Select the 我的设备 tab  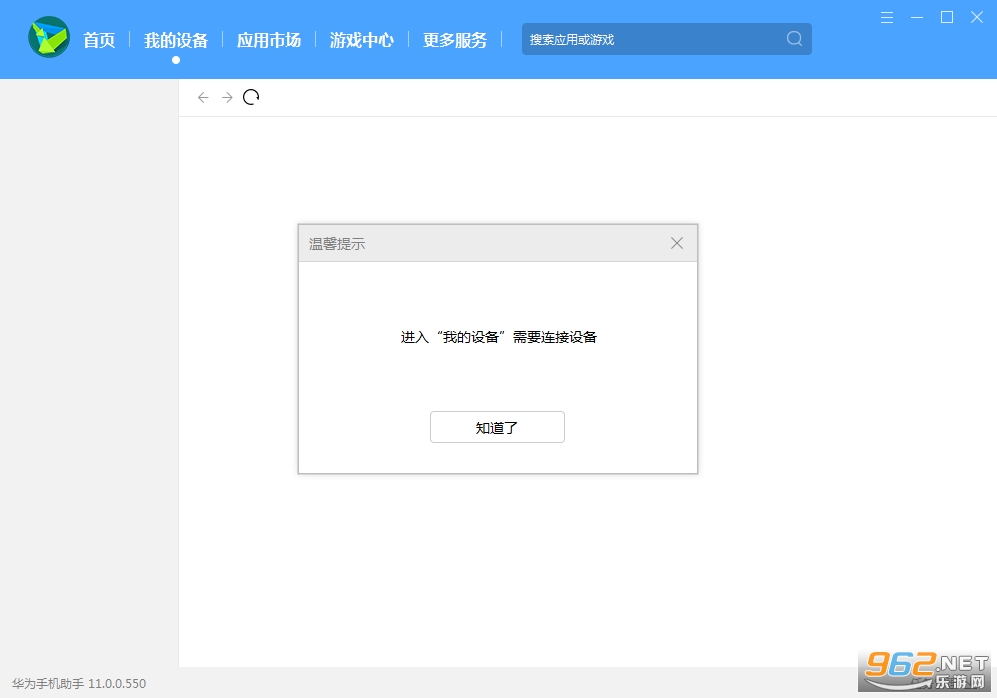coord(176,40)
